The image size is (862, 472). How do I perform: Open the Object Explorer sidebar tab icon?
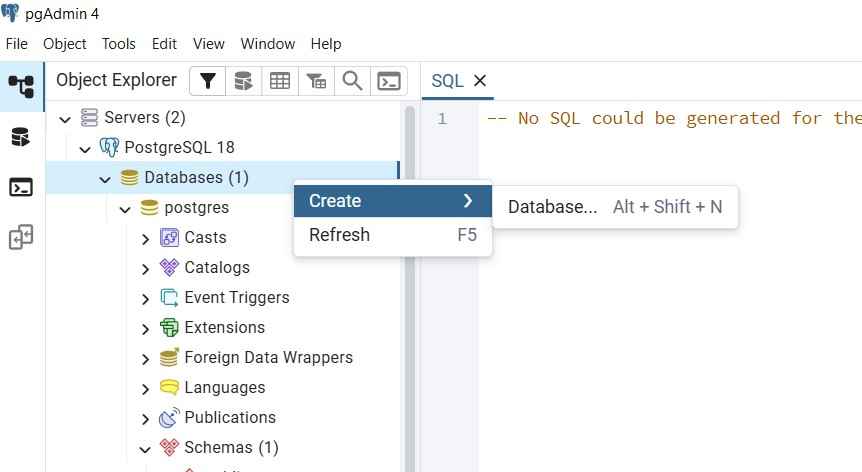point(21,86)
